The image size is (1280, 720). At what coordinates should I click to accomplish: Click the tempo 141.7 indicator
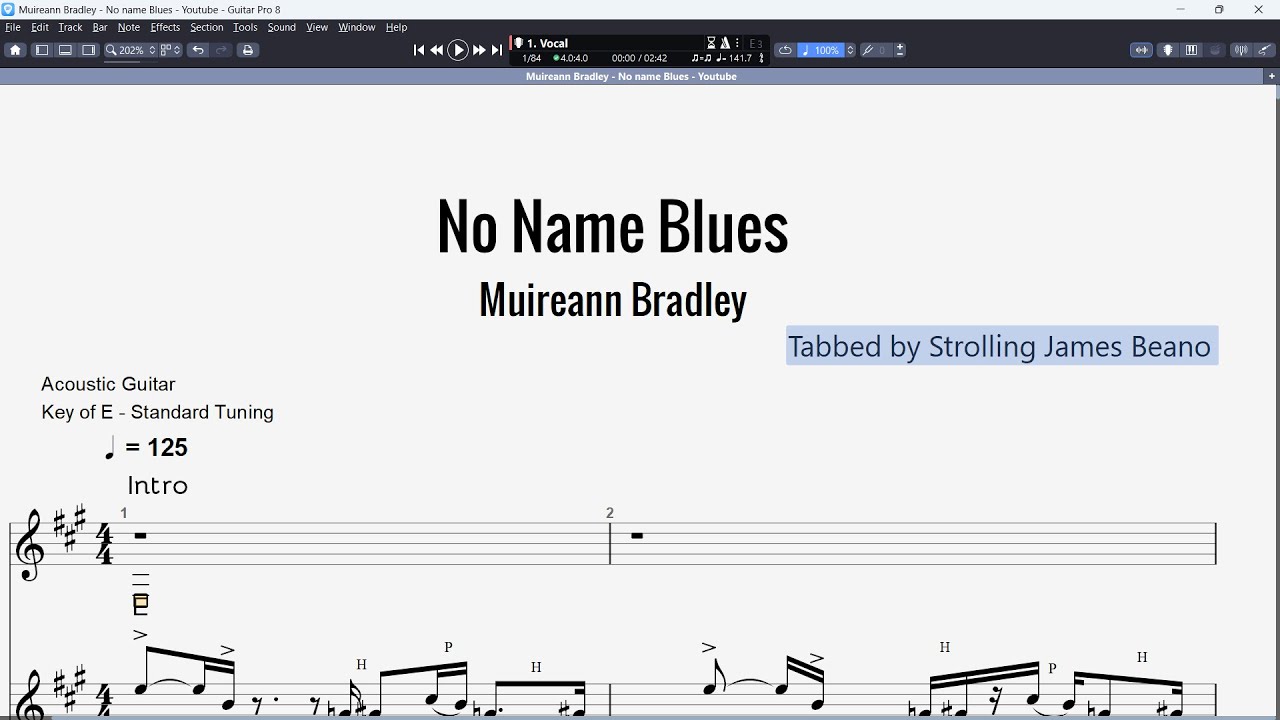coord(734,58)
